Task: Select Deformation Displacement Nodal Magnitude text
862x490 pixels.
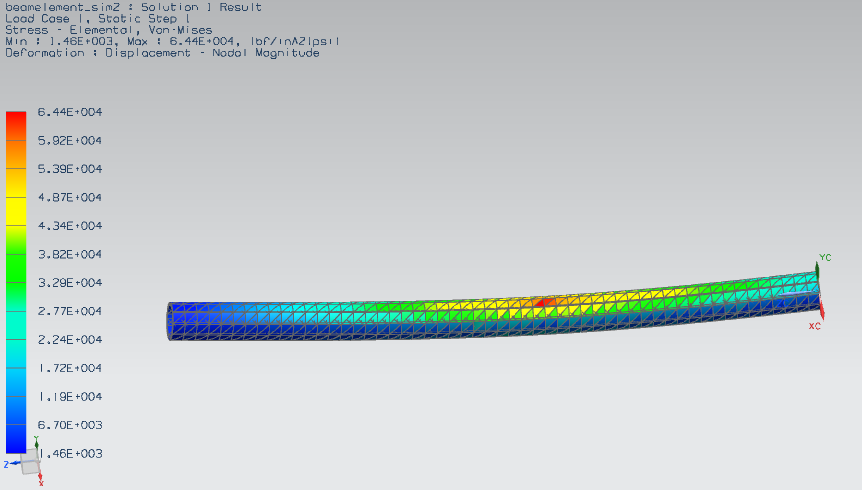Action: coord(162,53)
